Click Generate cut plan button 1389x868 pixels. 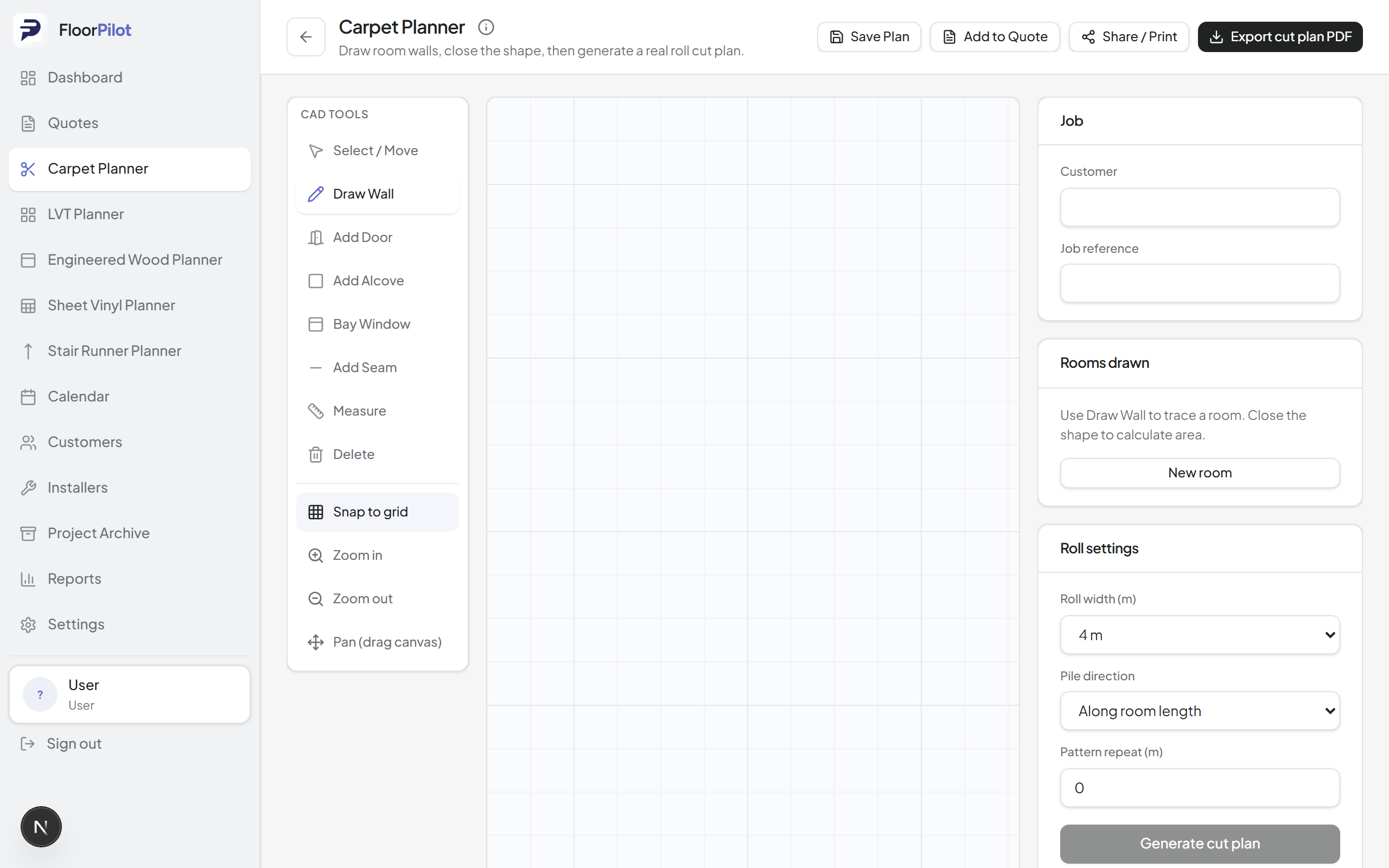click(1200, 844)
